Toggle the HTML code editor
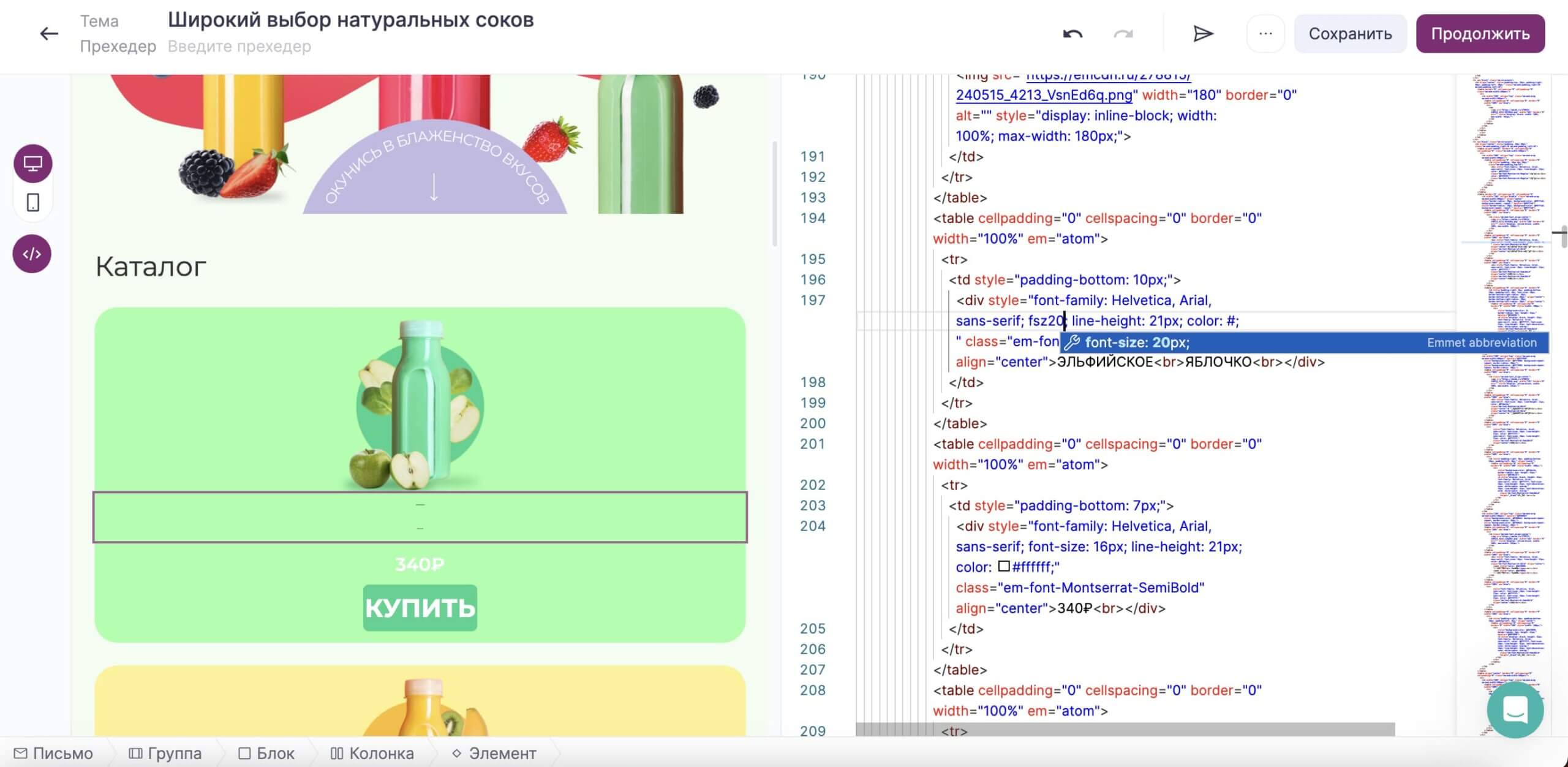 point(32,254)
